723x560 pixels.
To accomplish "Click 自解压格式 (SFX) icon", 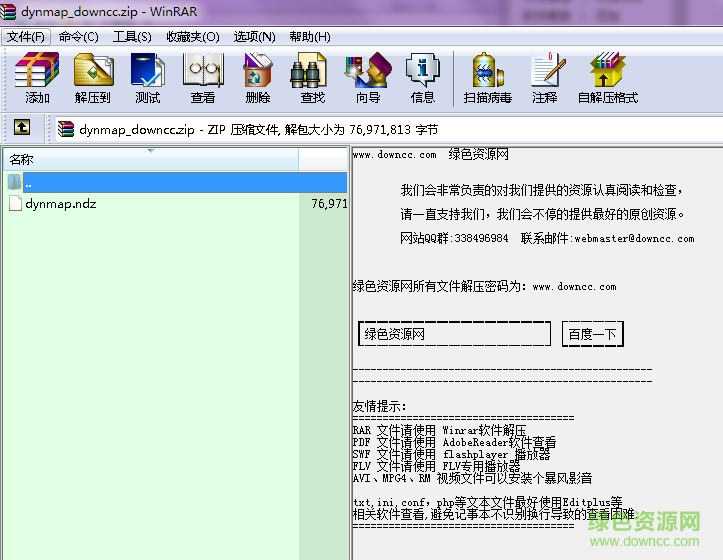I will [x=608, y=78].
